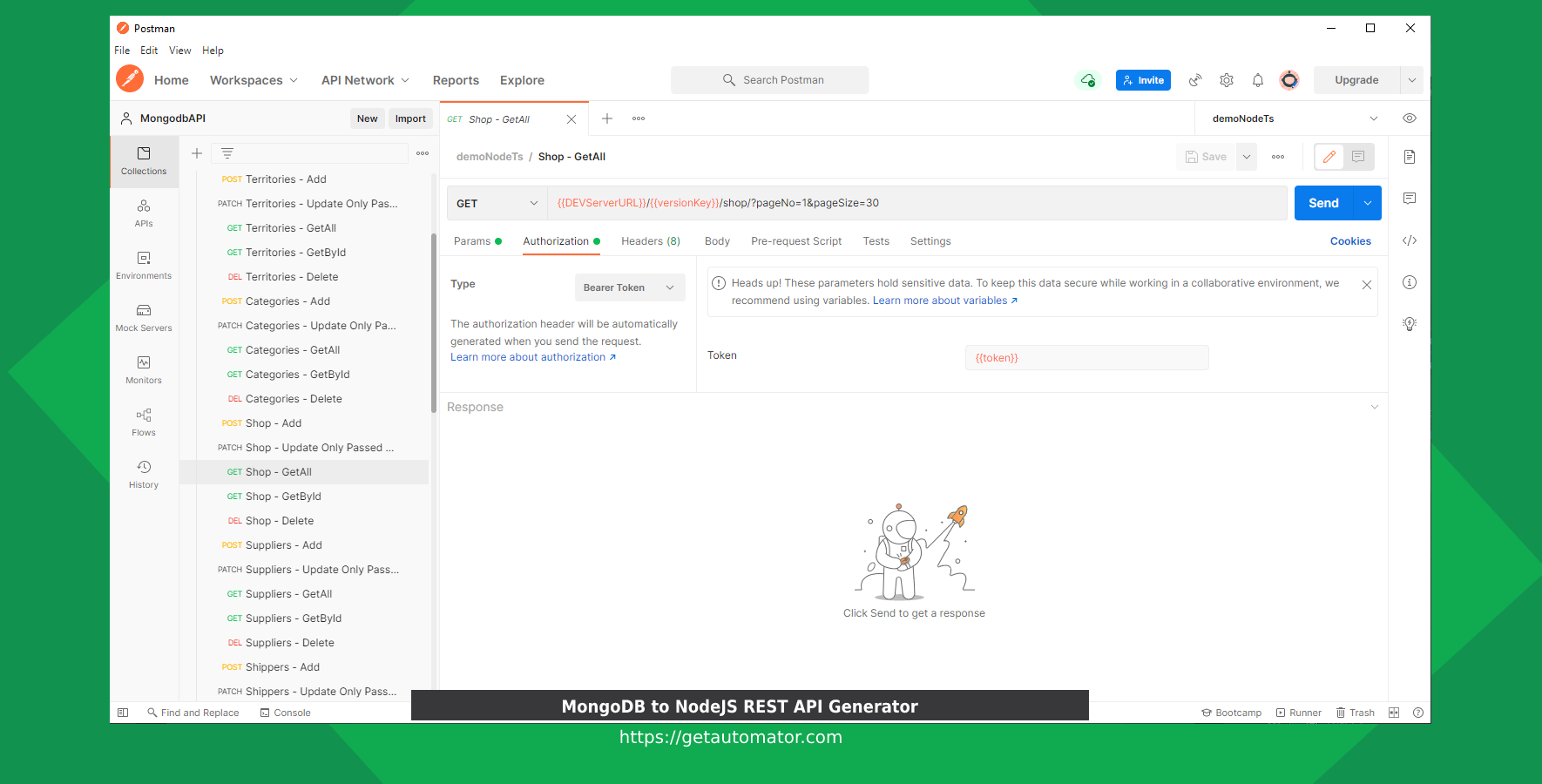Click the New button
The height and width of the screenshot is (784, 1542).
point(367,118)
